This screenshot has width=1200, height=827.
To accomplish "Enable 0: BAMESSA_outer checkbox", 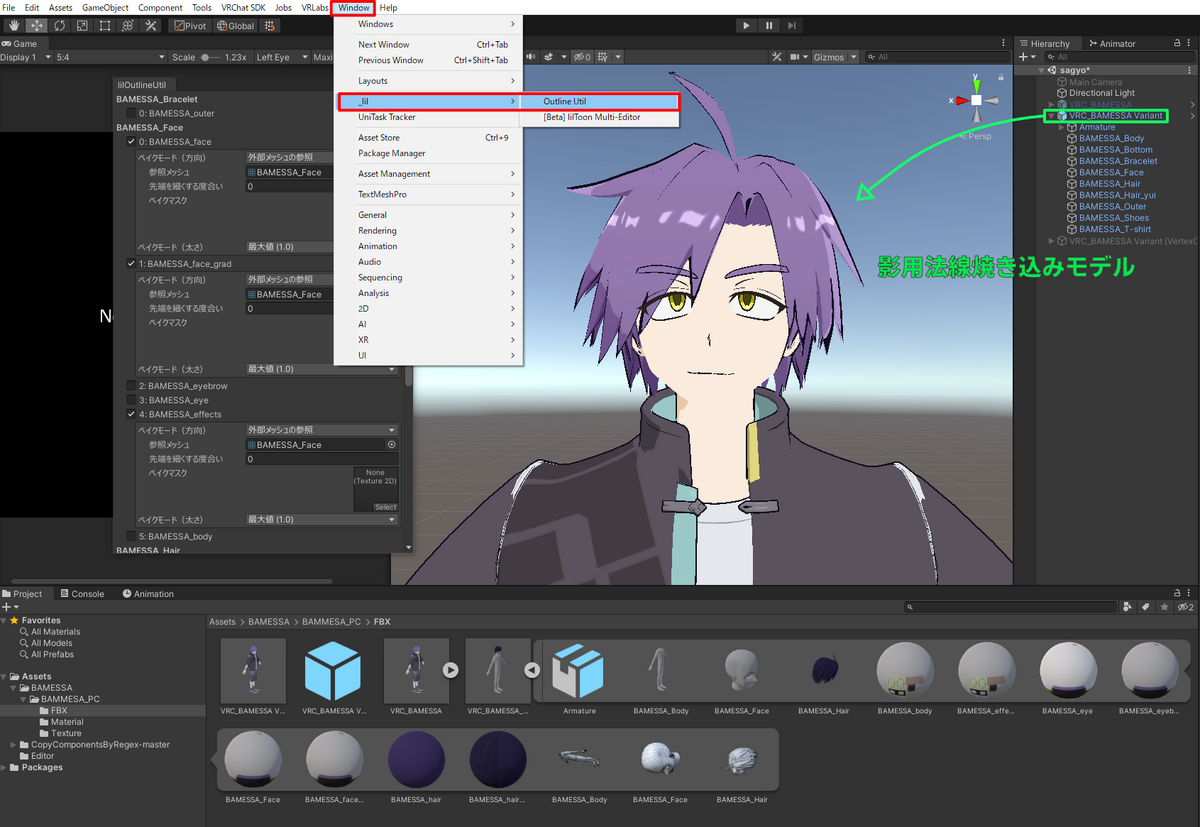I will [131, 113].
